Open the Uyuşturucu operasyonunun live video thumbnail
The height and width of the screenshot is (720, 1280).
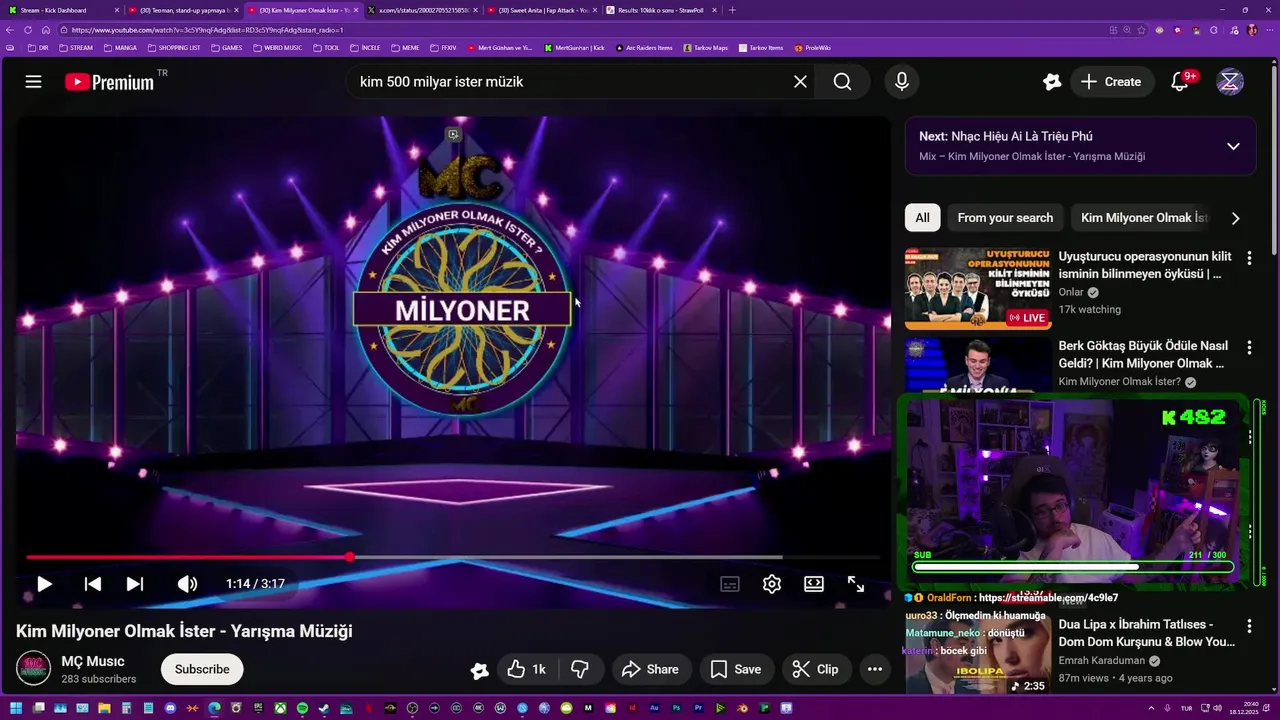pyautogui.click(x=978, y=288)
